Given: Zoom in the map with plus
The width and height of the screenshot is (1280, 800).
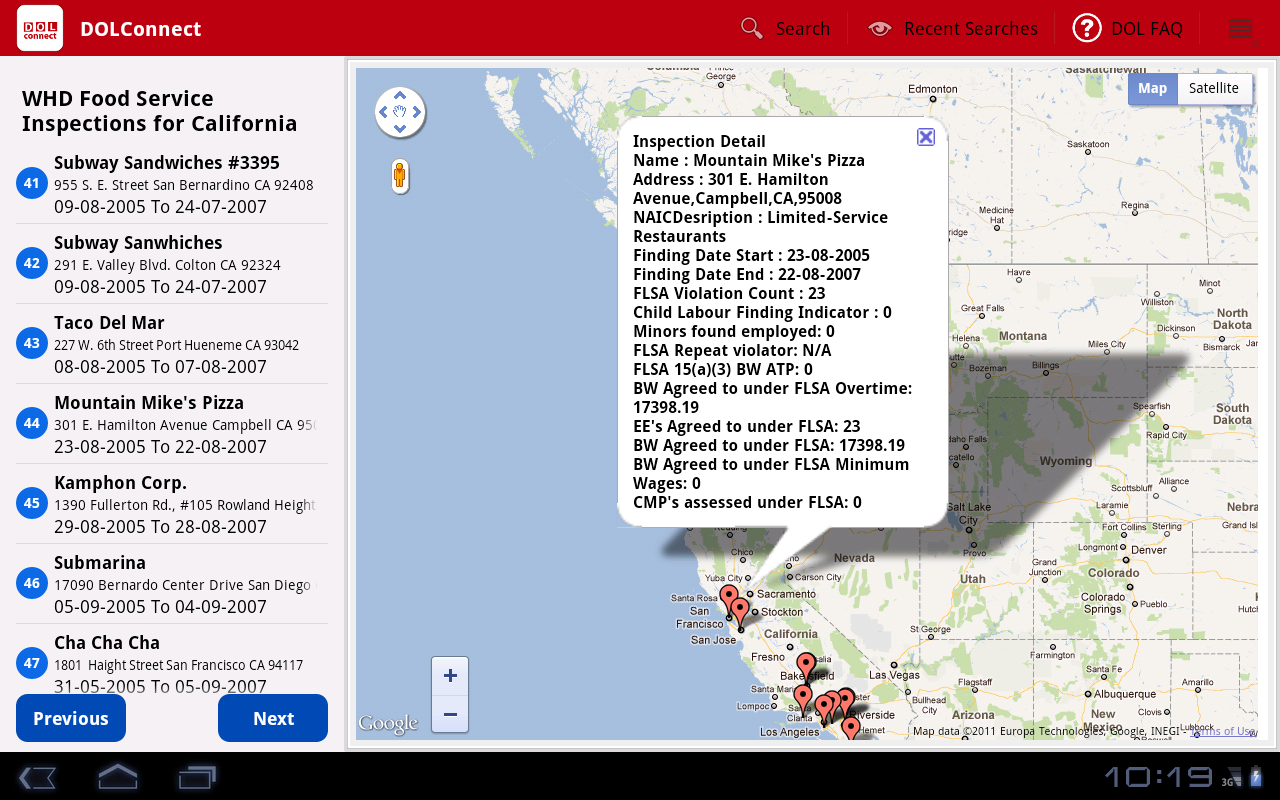Looking at the screenshot, I should [x=450, y=676].
